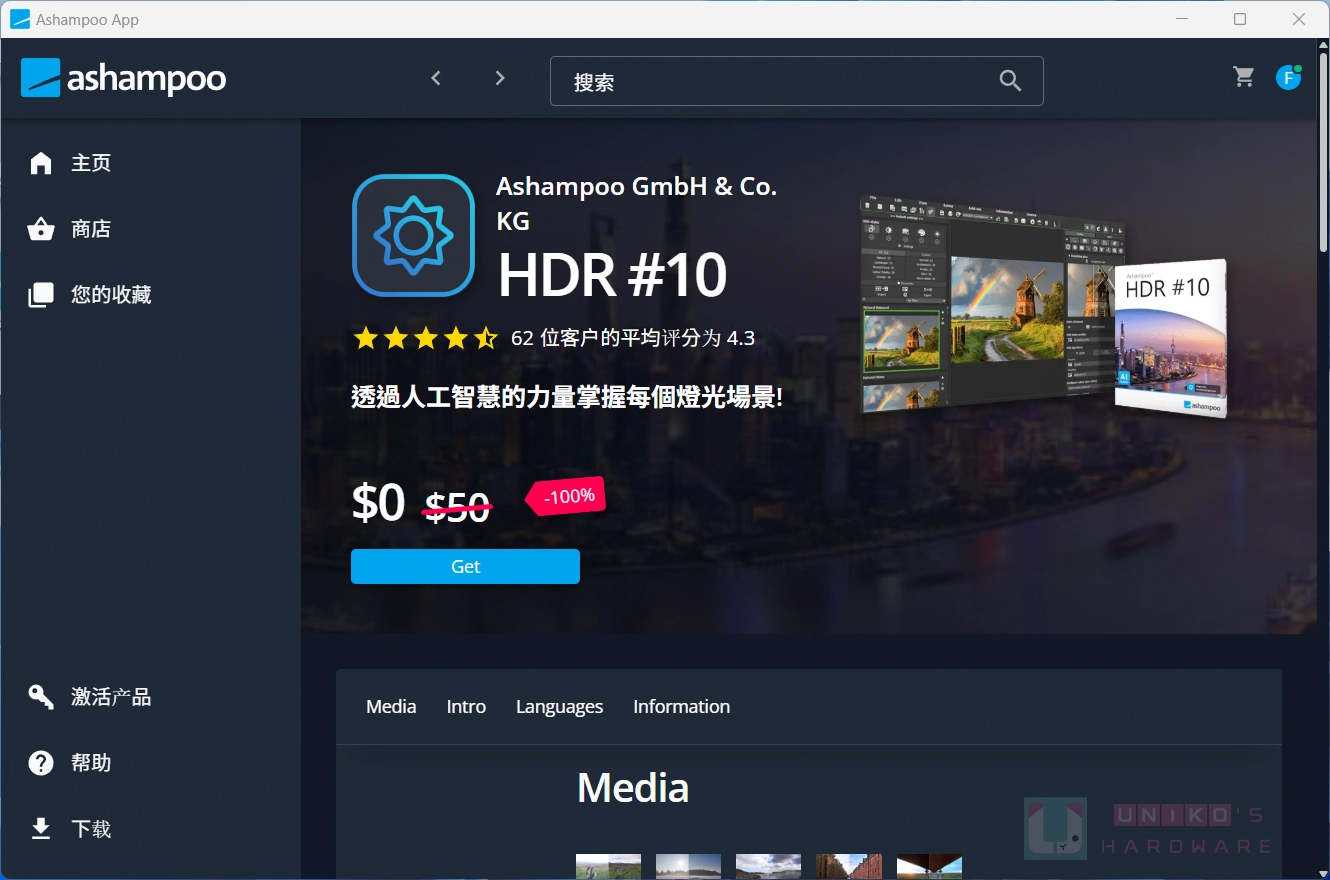
Task: Click the Home (主页) house icon
Action: [41, 163]
